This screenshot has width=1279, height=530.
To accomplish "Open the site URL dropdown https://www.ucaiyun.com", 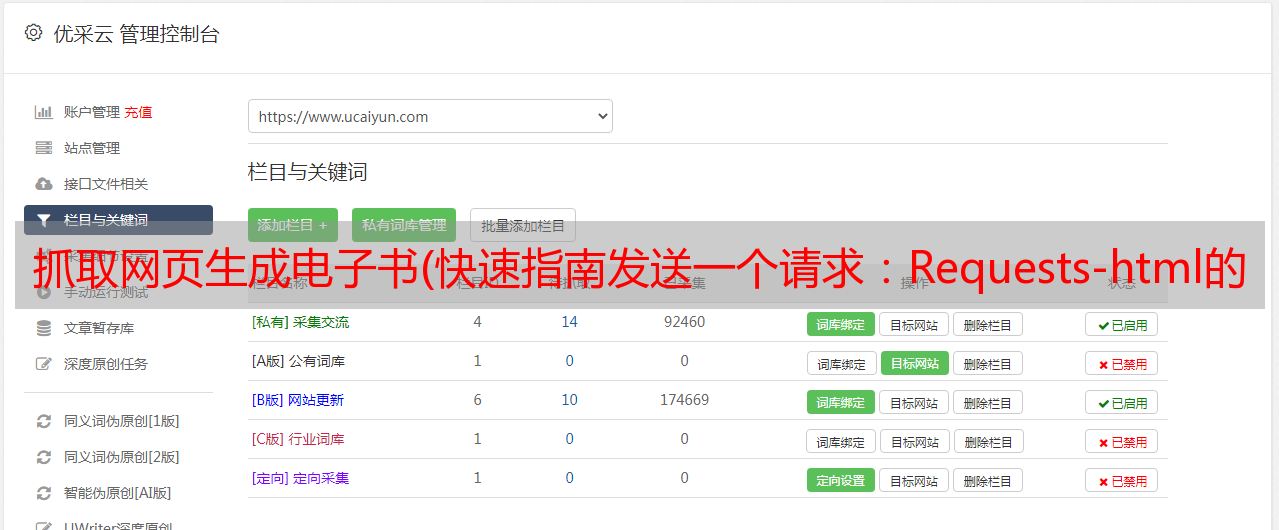I will click(x=430, y=116).
